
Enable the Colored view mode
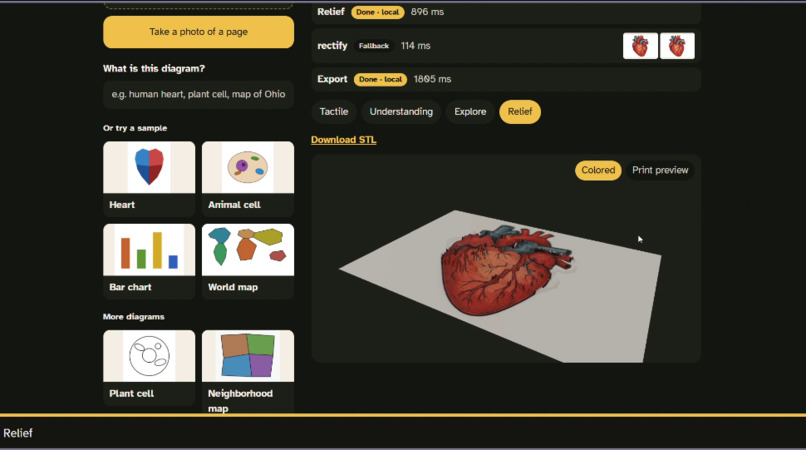[598, 170]
